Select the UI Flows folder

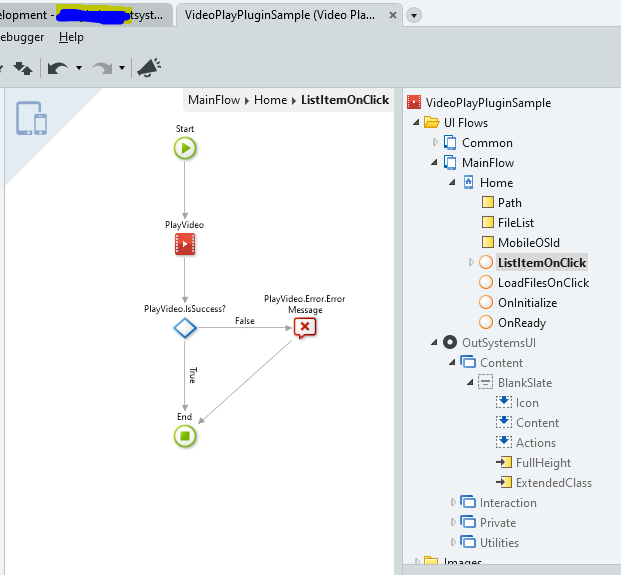(x=466, y=123)
